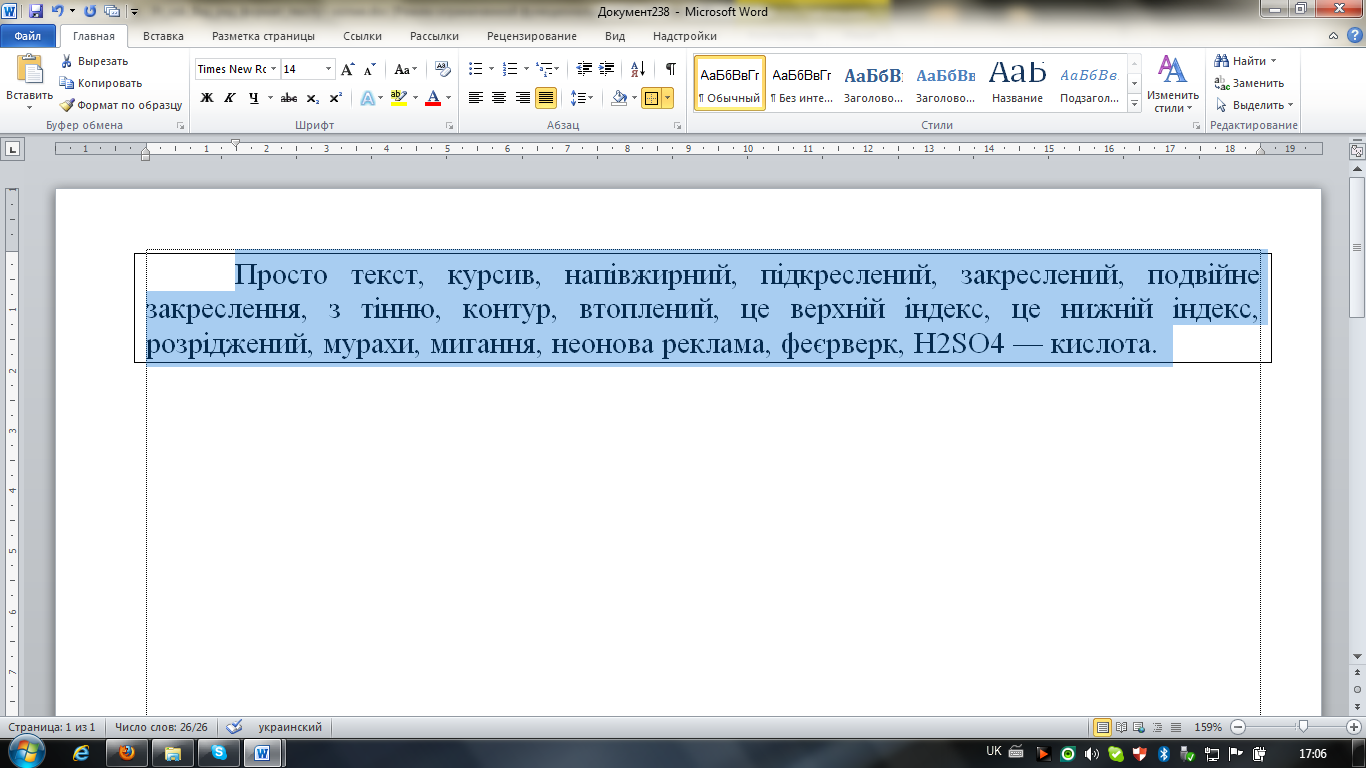The height and width of the screenshot is (768, 1366).
Task: Click language indicator украинский in status bar
Action: tap(290, 727)
